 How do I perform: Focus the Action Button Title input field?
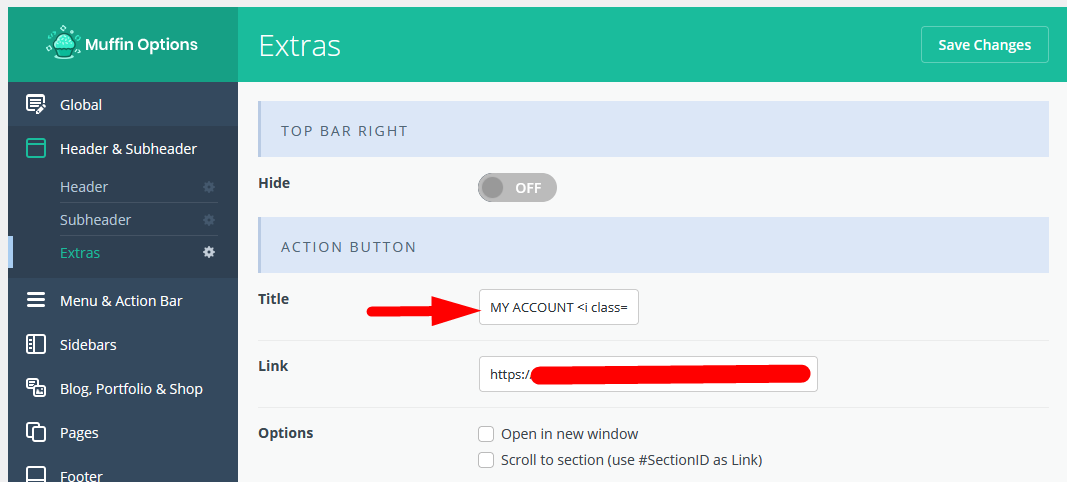coord(559,307)
